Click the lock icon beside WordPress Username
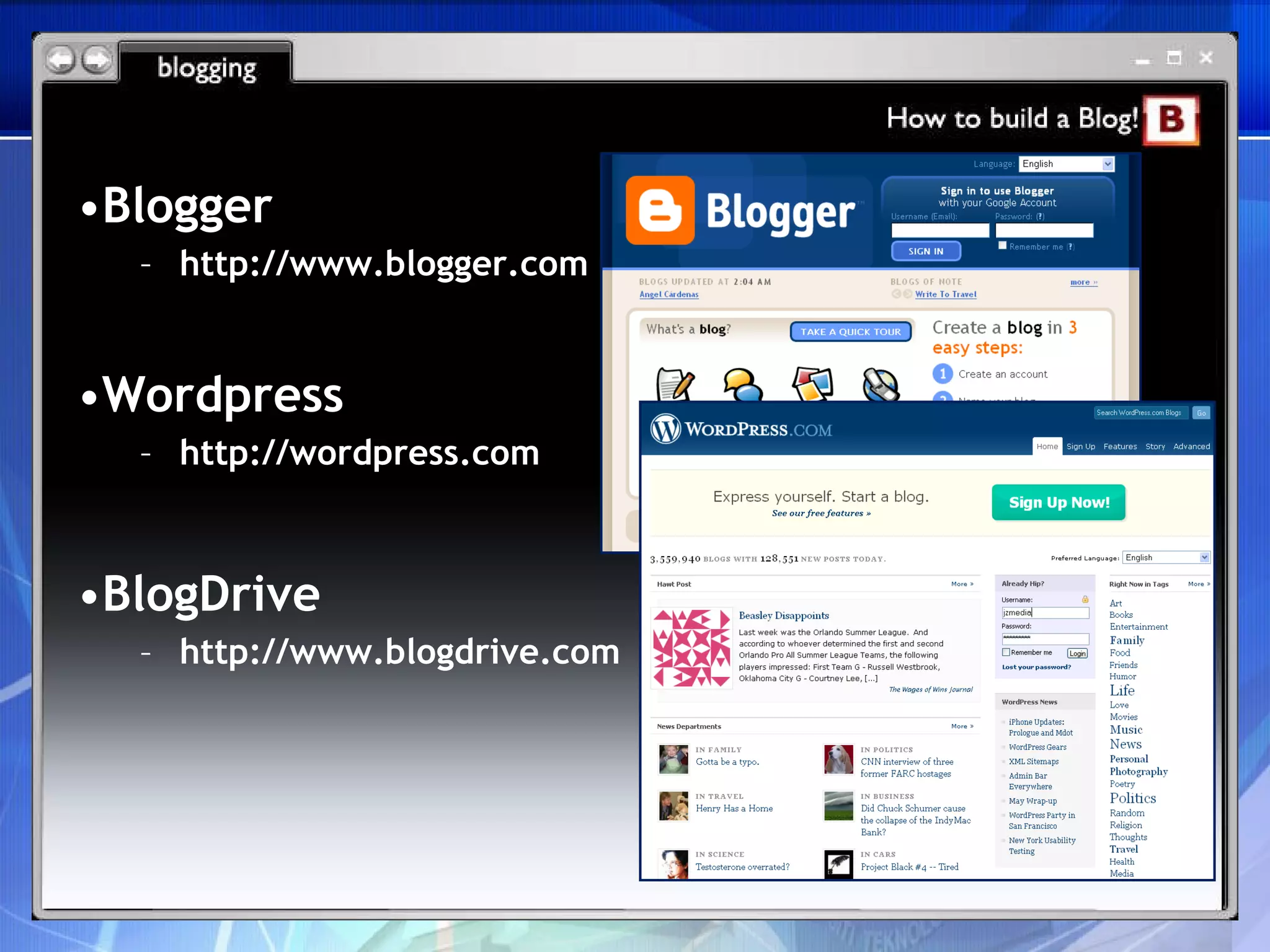 point(1085,599)
